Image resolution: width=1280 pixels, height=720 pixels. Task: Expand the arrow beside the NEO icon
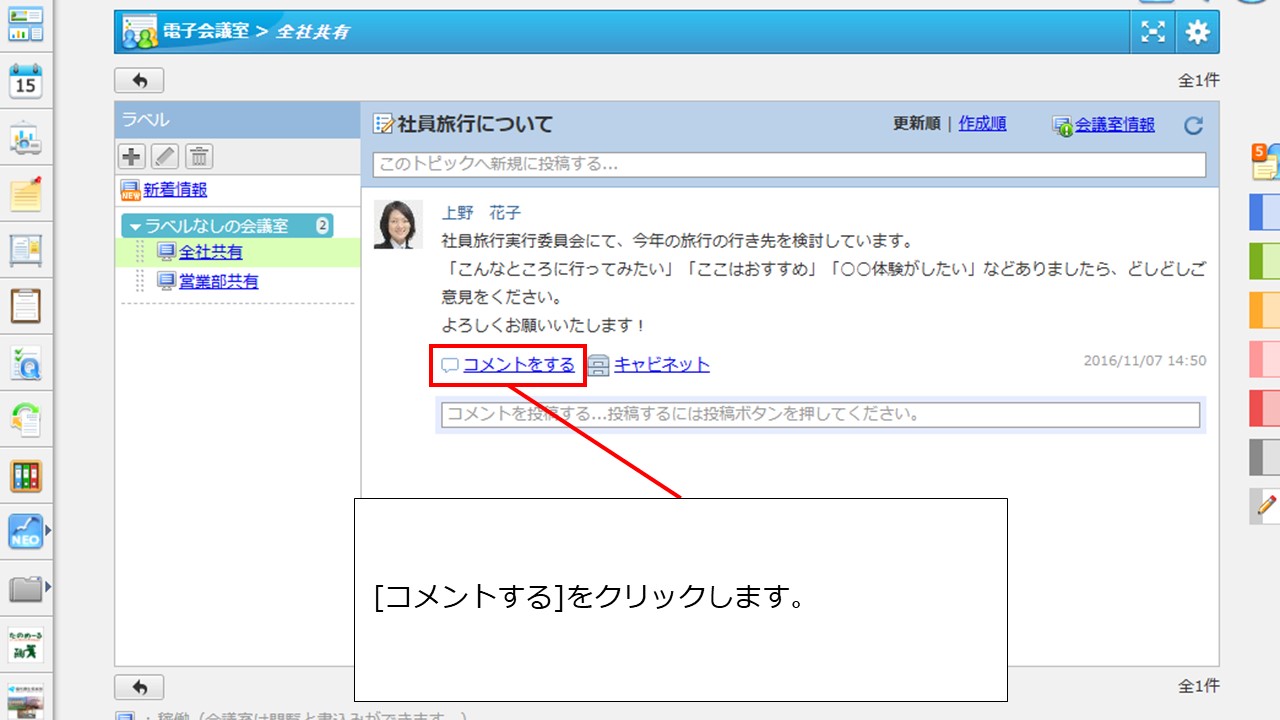pos(47,531)
